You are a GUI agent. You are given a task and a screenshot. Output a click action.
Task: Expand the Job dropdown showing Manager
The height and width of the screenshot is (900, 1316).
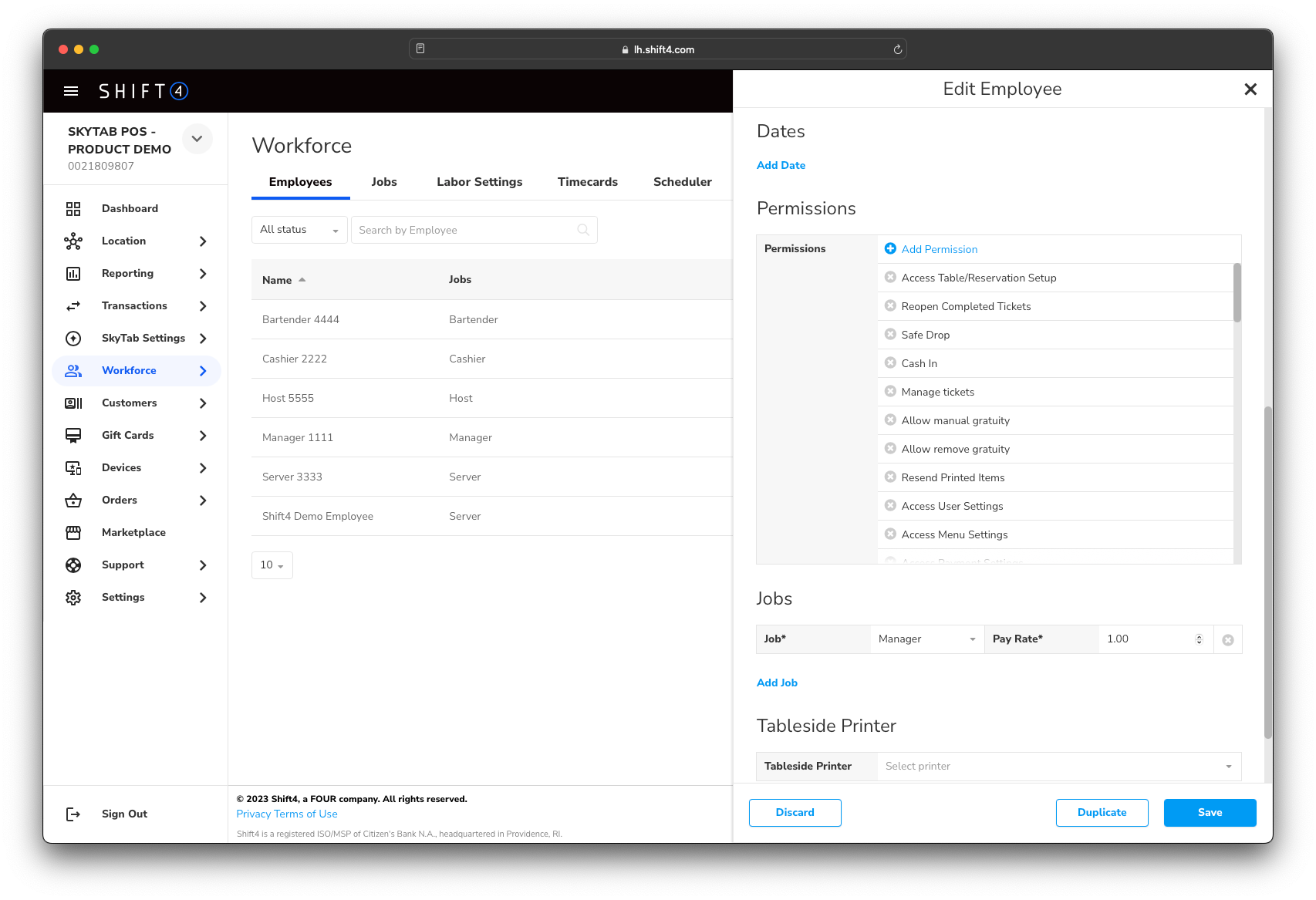(926, 639)
